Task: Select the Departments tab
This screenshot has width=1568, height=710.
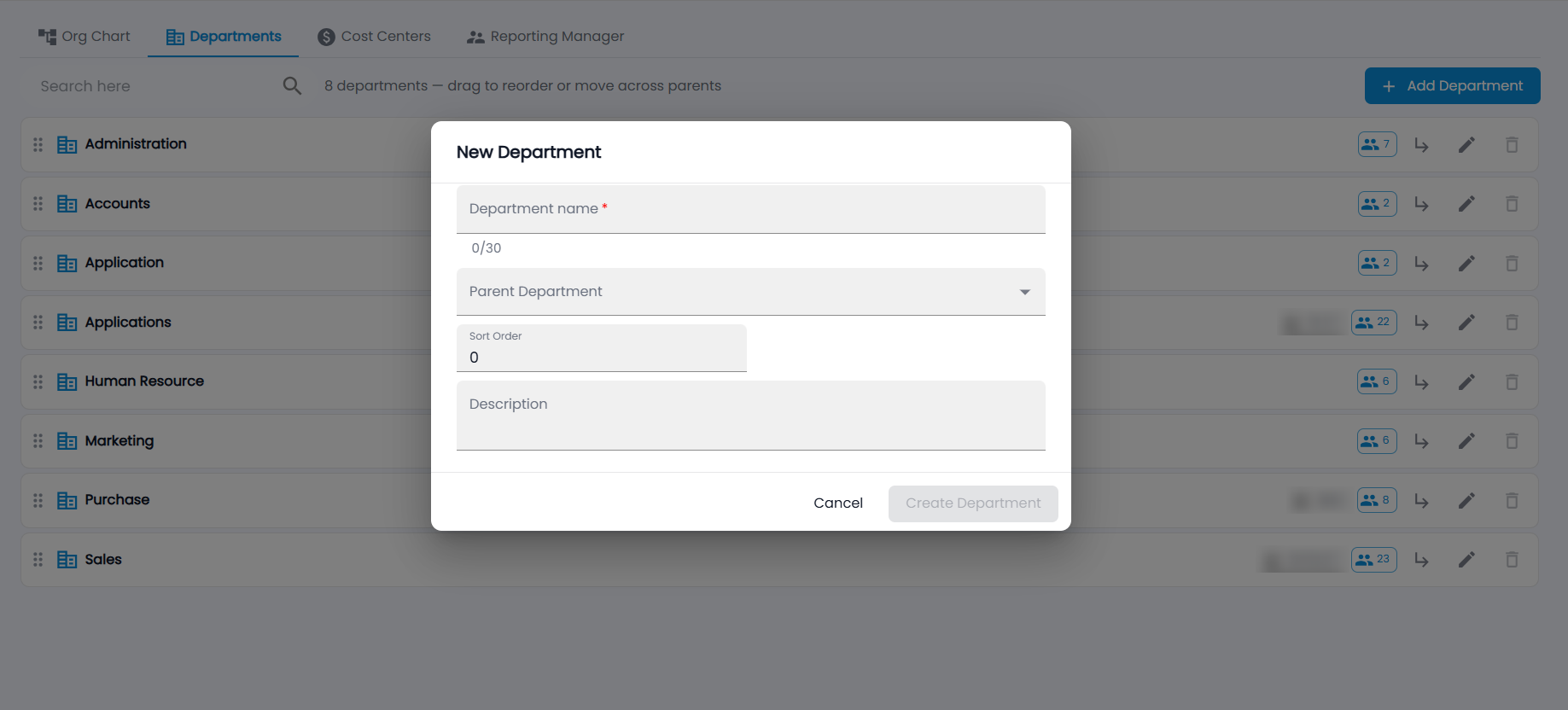Action: (x=224, y=36)
